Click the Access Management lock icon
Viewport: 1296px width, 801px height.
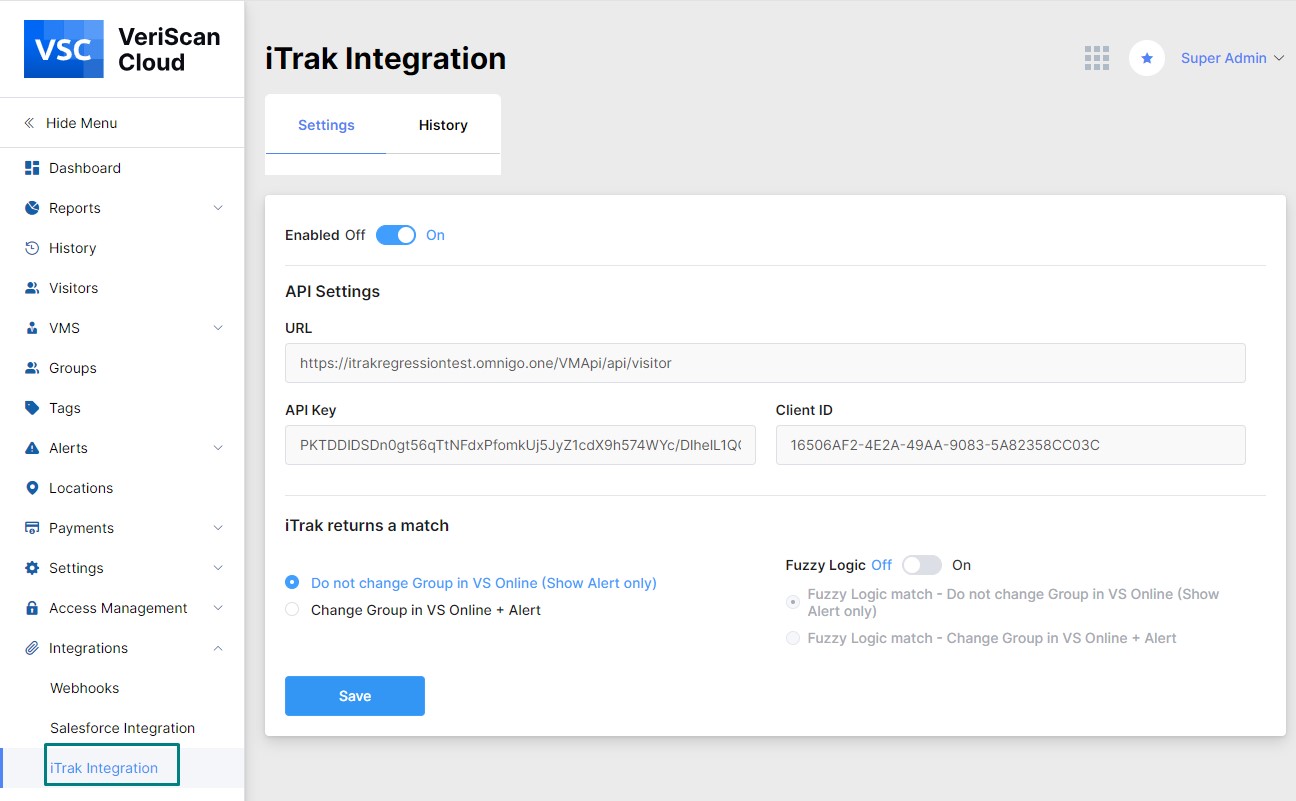point(32,608)
